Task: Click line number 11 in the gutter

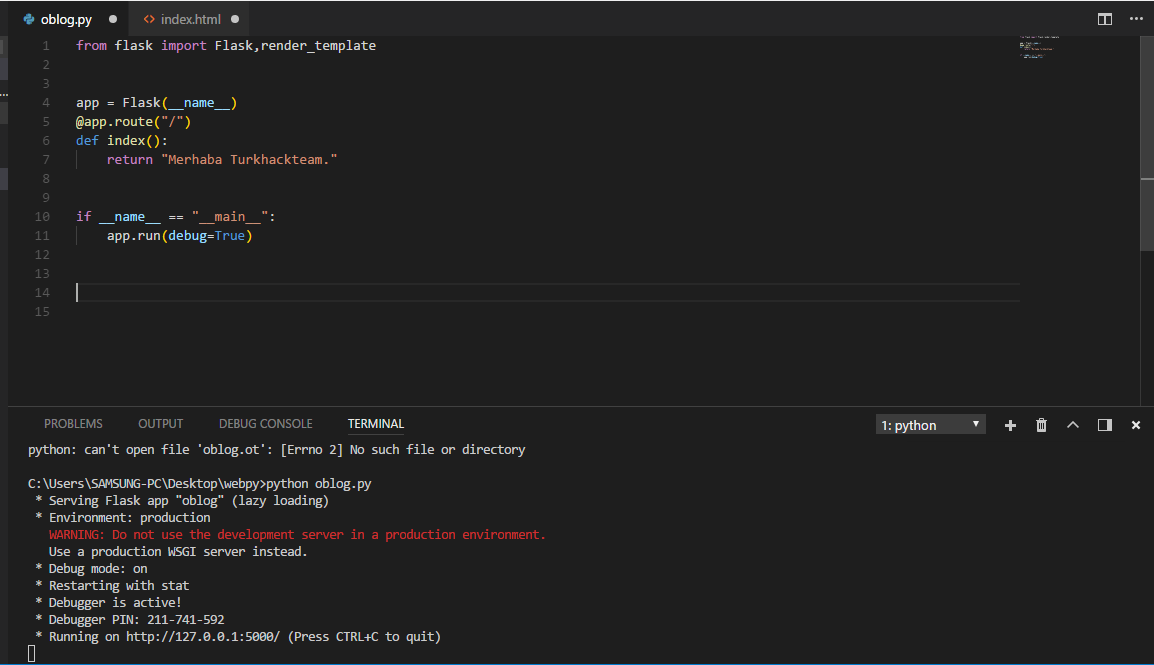Action: point(42,235)
